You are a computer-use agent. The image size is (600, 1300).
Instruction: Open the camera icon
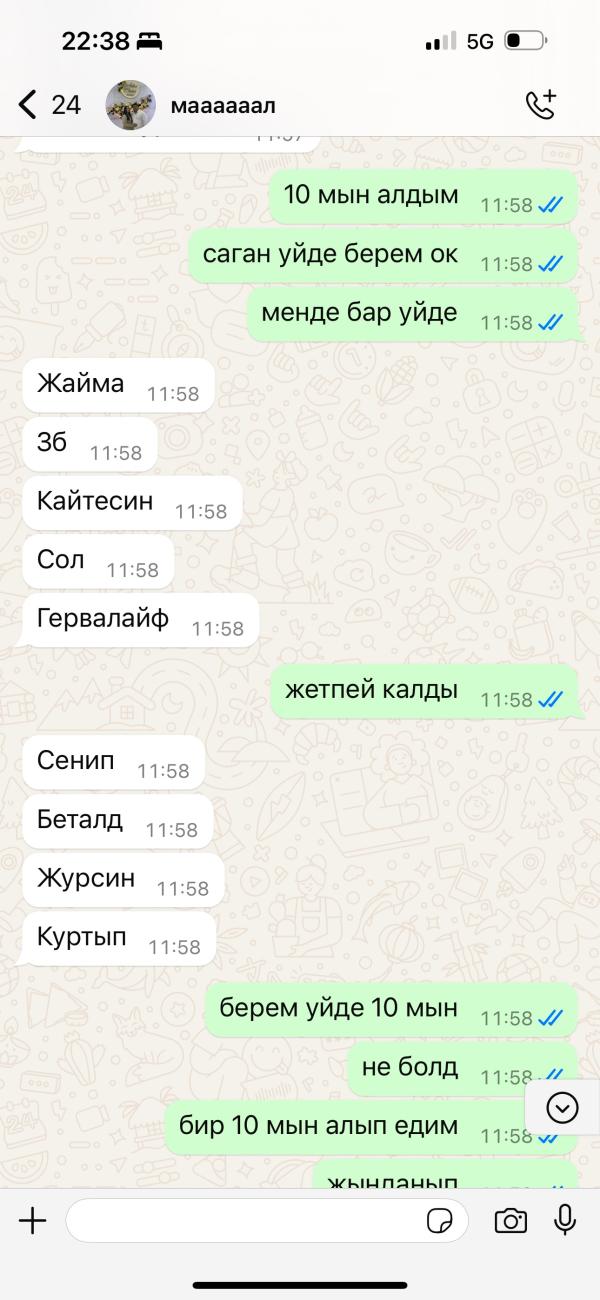coord(511,1220)
